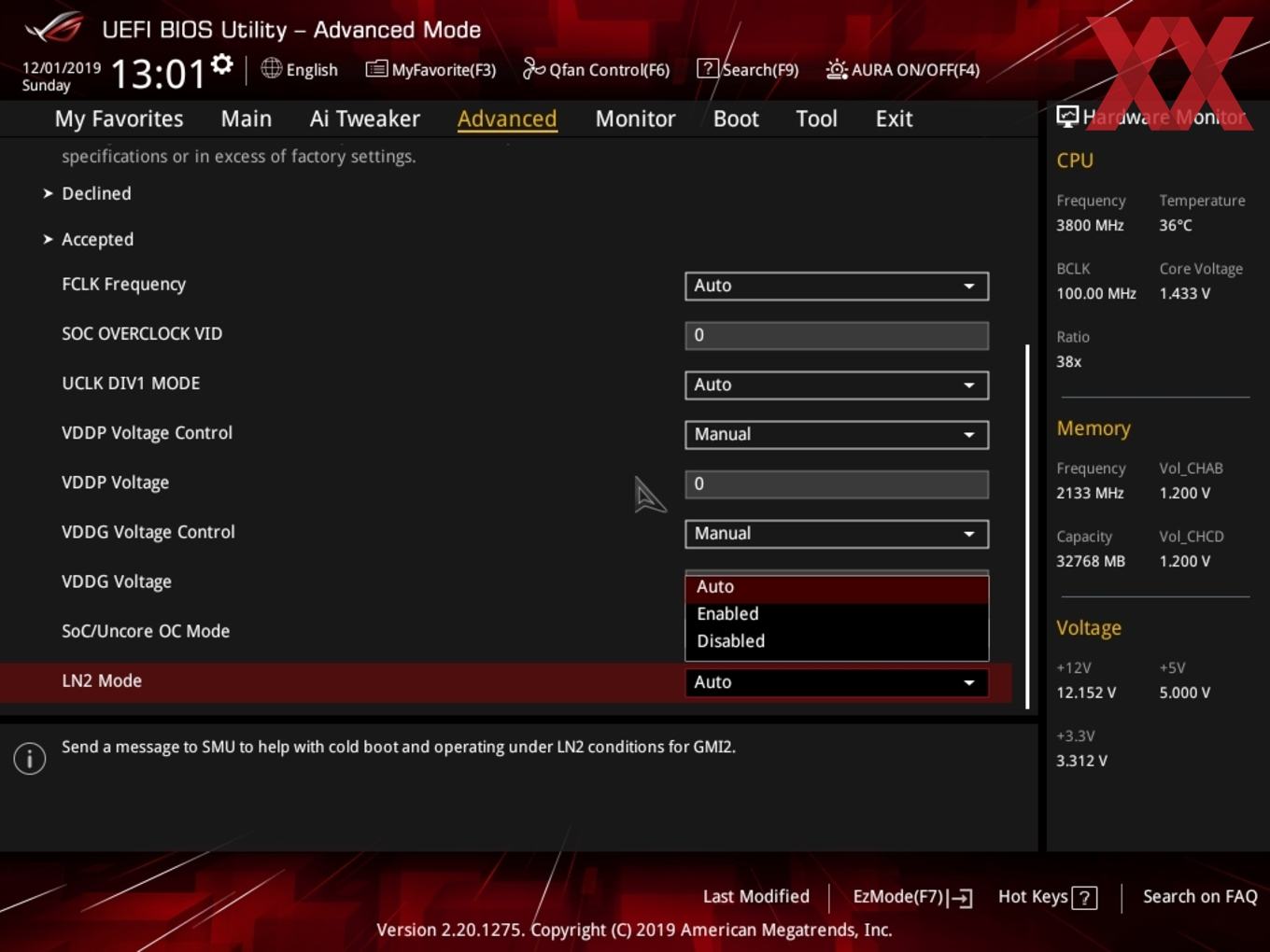Image resolution: width=1270 pixels, height=952 pixels.
Task: Click Search(F9) button
Action: (x=748, y=69)
